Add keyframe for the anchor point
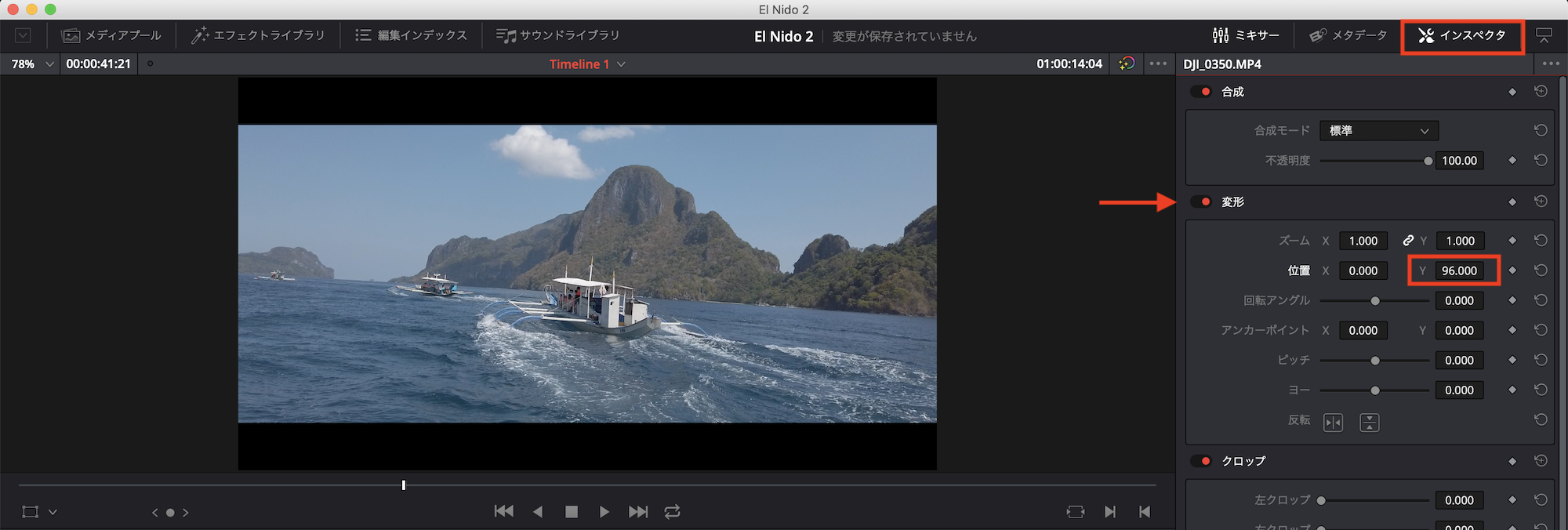Screen dimensions: 1568x530 1512,329
